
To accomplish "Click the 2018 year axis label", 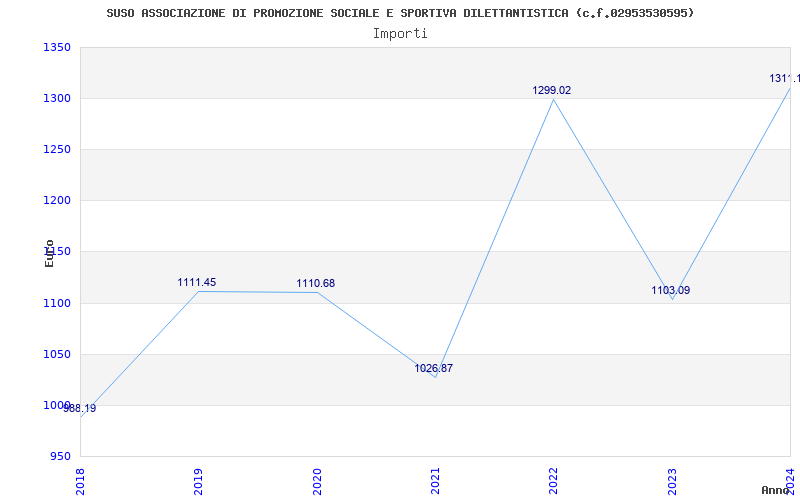I will [80, 482].
